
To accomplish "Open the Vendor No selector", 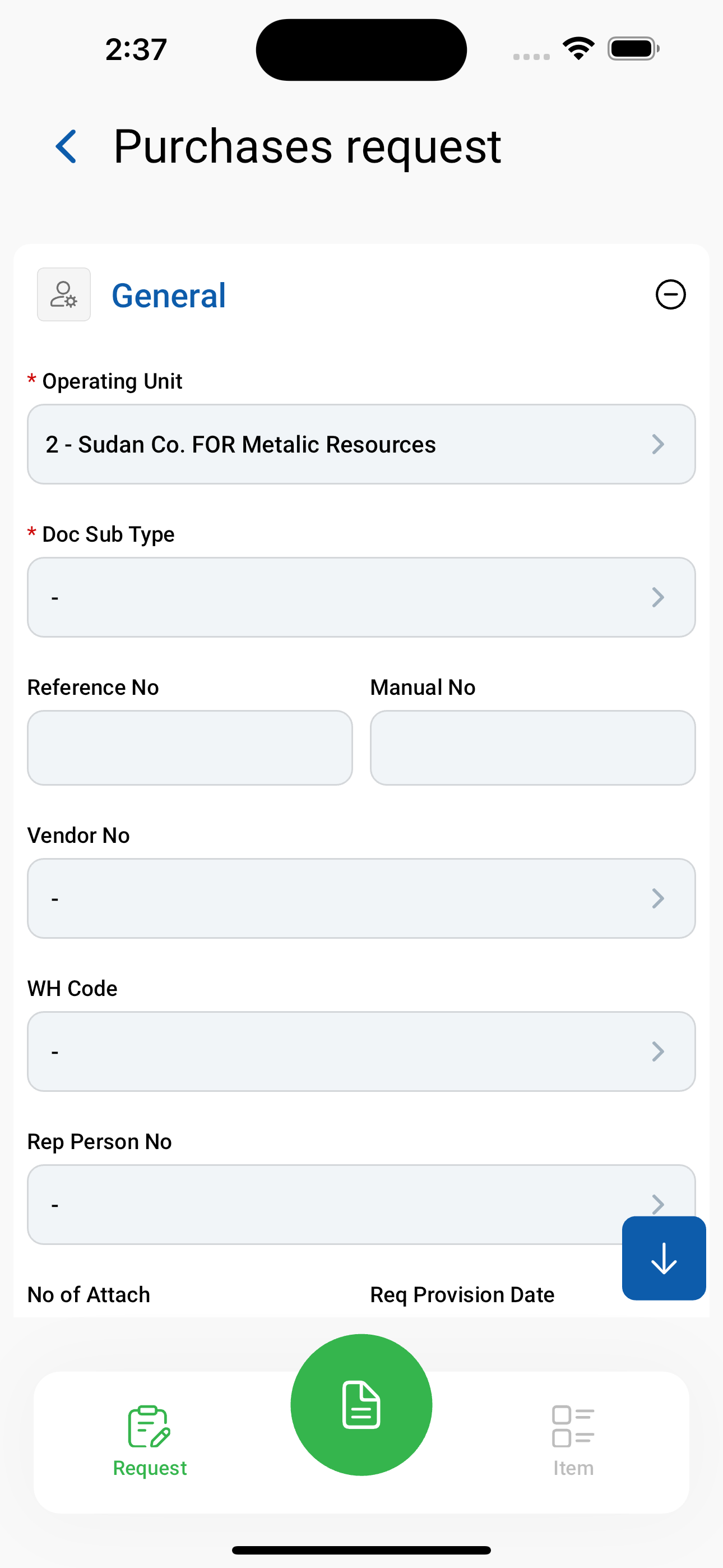I will [x=361, y=898].
